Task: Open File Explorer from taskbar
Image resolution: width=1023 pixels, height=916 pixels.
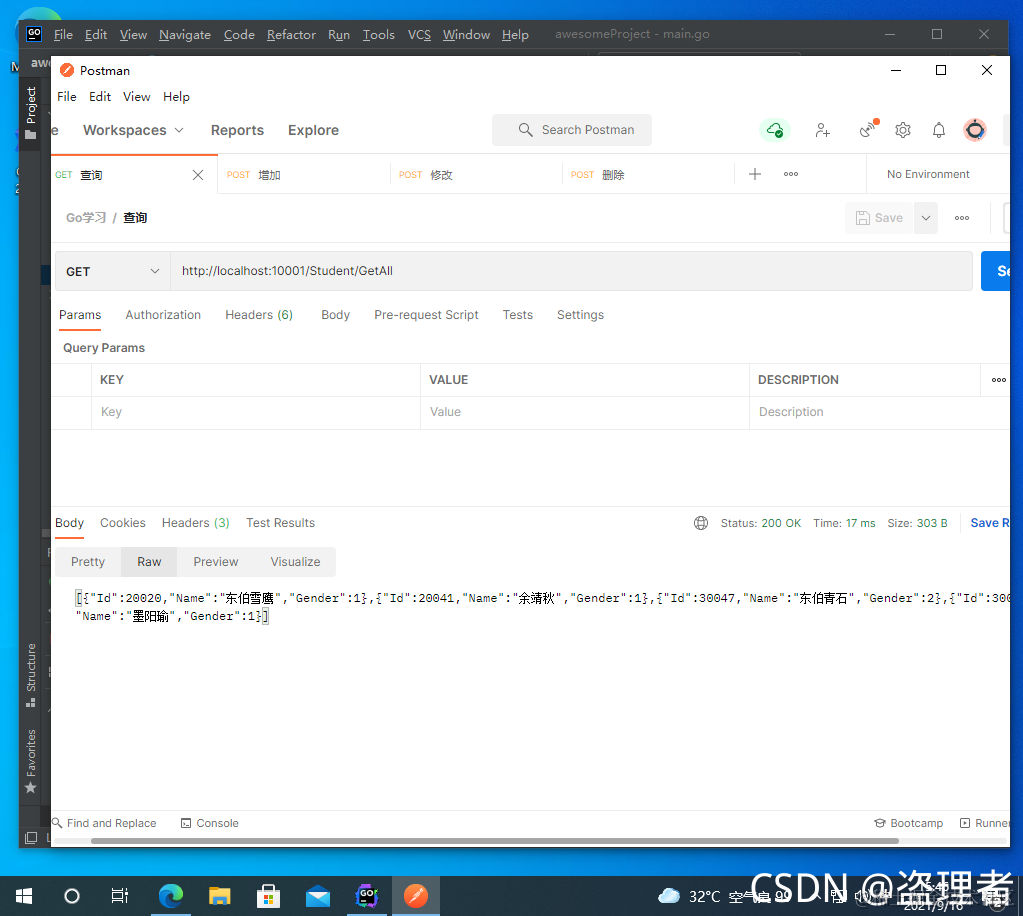Action: pyautogui.click(x=220, y=896)
